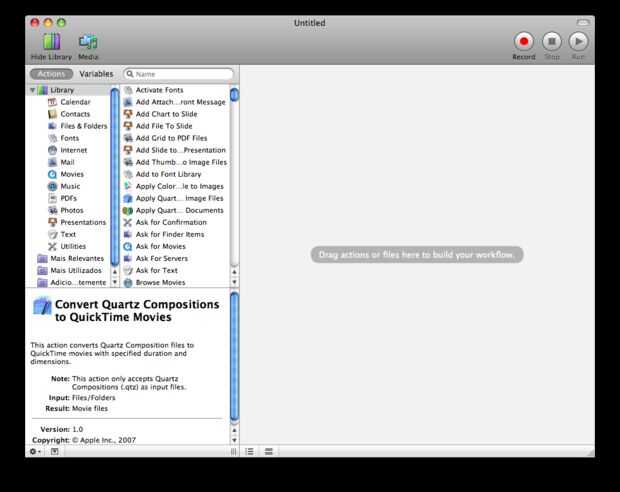Open the gear action menu
This screenshot has height=492, width=620.
click(35, 451)
